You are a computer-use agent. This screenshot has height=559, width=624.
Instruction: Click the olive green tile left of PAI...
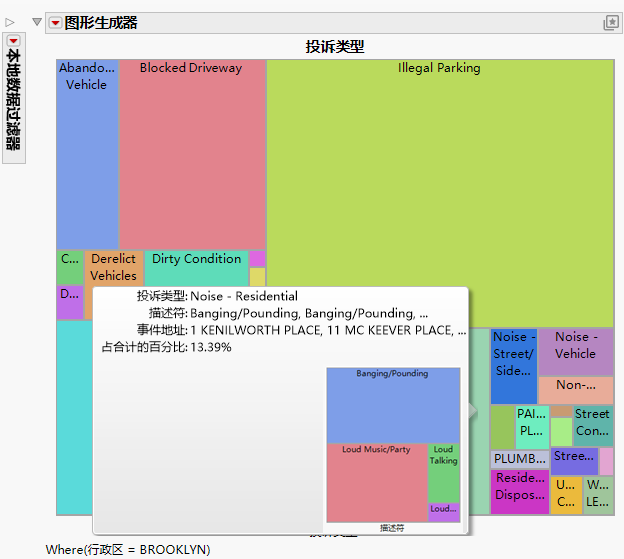point(503,427)
